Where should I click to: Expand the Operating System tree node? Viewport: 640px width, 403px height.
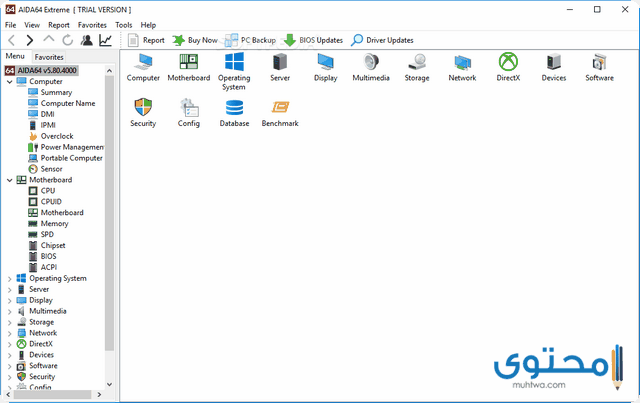pyautogui.click(x=9, y=278)
